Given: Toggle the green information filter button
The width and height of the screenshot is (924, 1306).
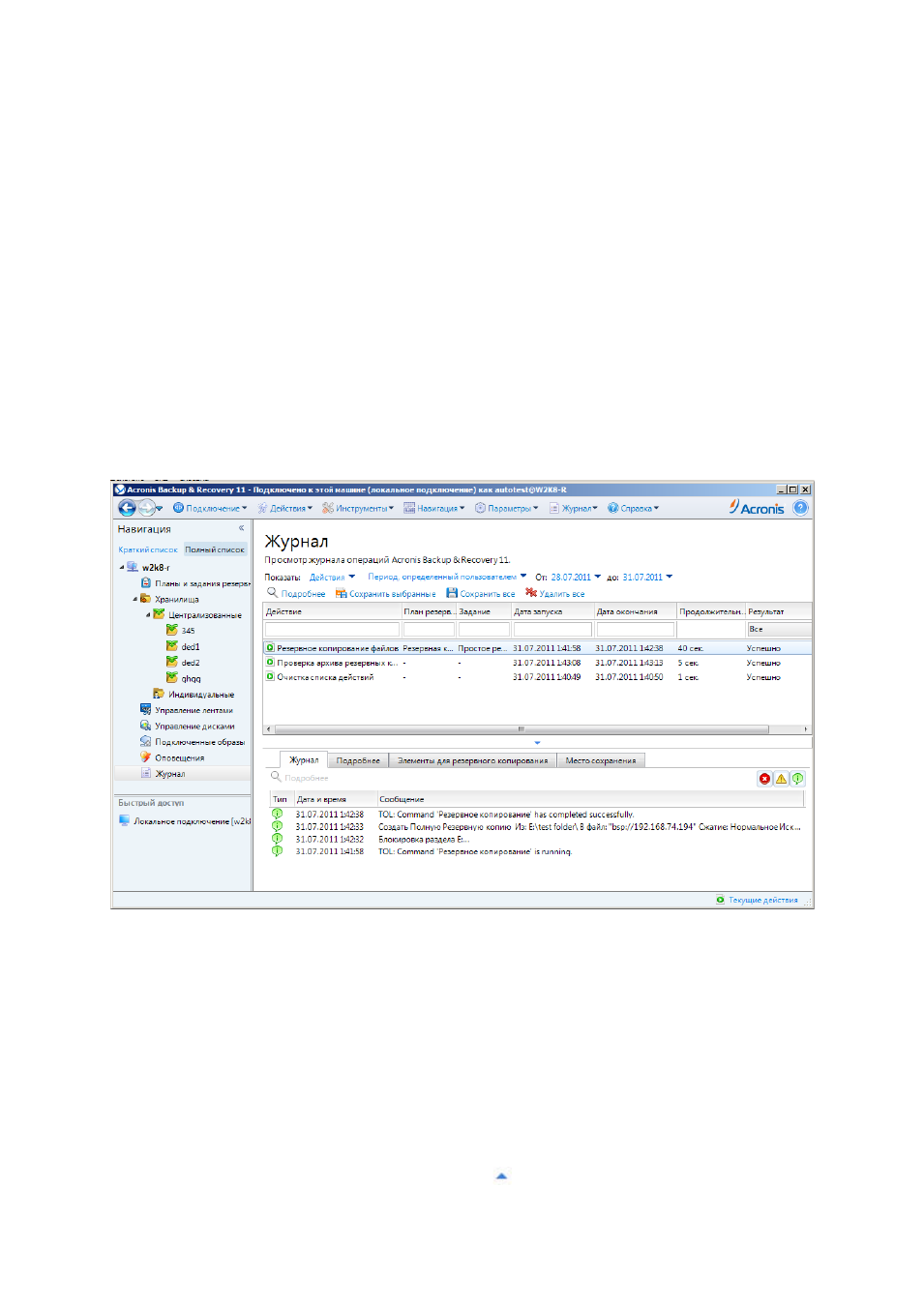Looking at the screenshot, I should point(797,779).
